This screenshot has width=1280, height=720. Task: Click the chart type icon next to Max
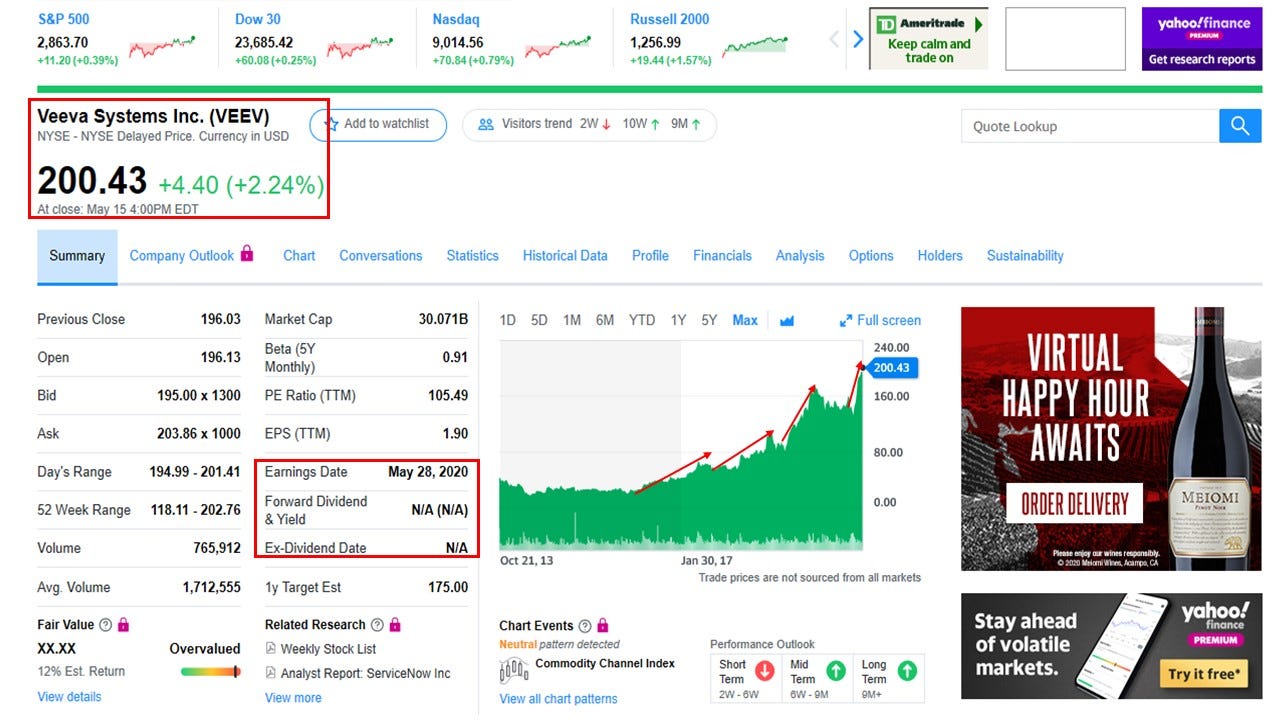(787, 321)
